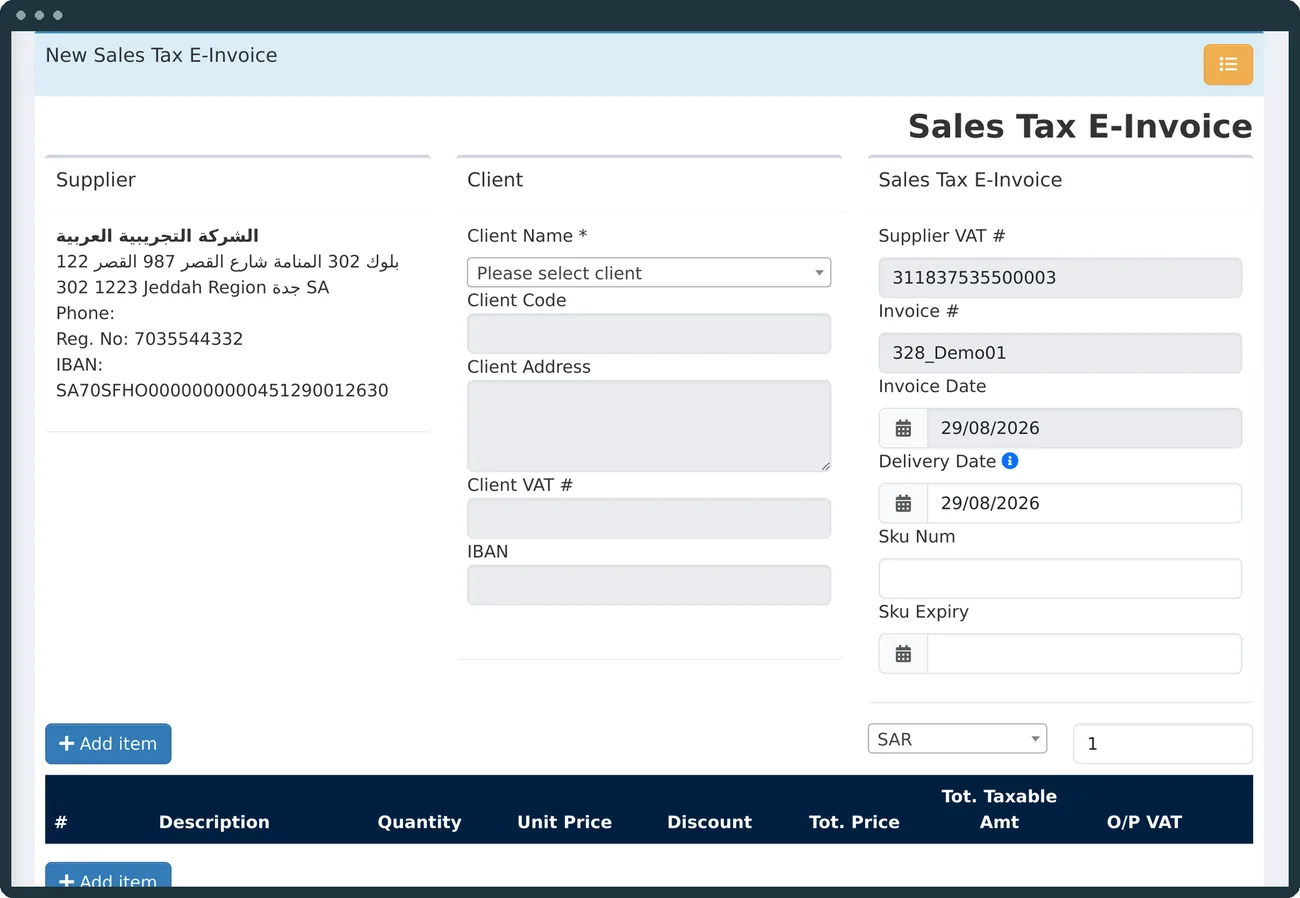Screen dimensions: 1300x898
Task: Open the Client Name dropdown
Action: tap(649, 273)
